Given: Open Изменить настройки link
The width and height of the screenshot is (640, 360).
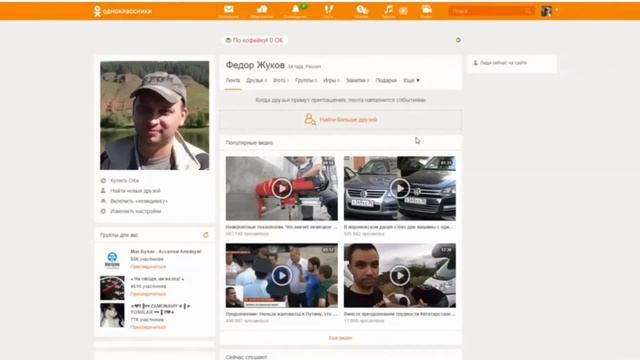Looking at the screenshot, I should pos(136,211).
